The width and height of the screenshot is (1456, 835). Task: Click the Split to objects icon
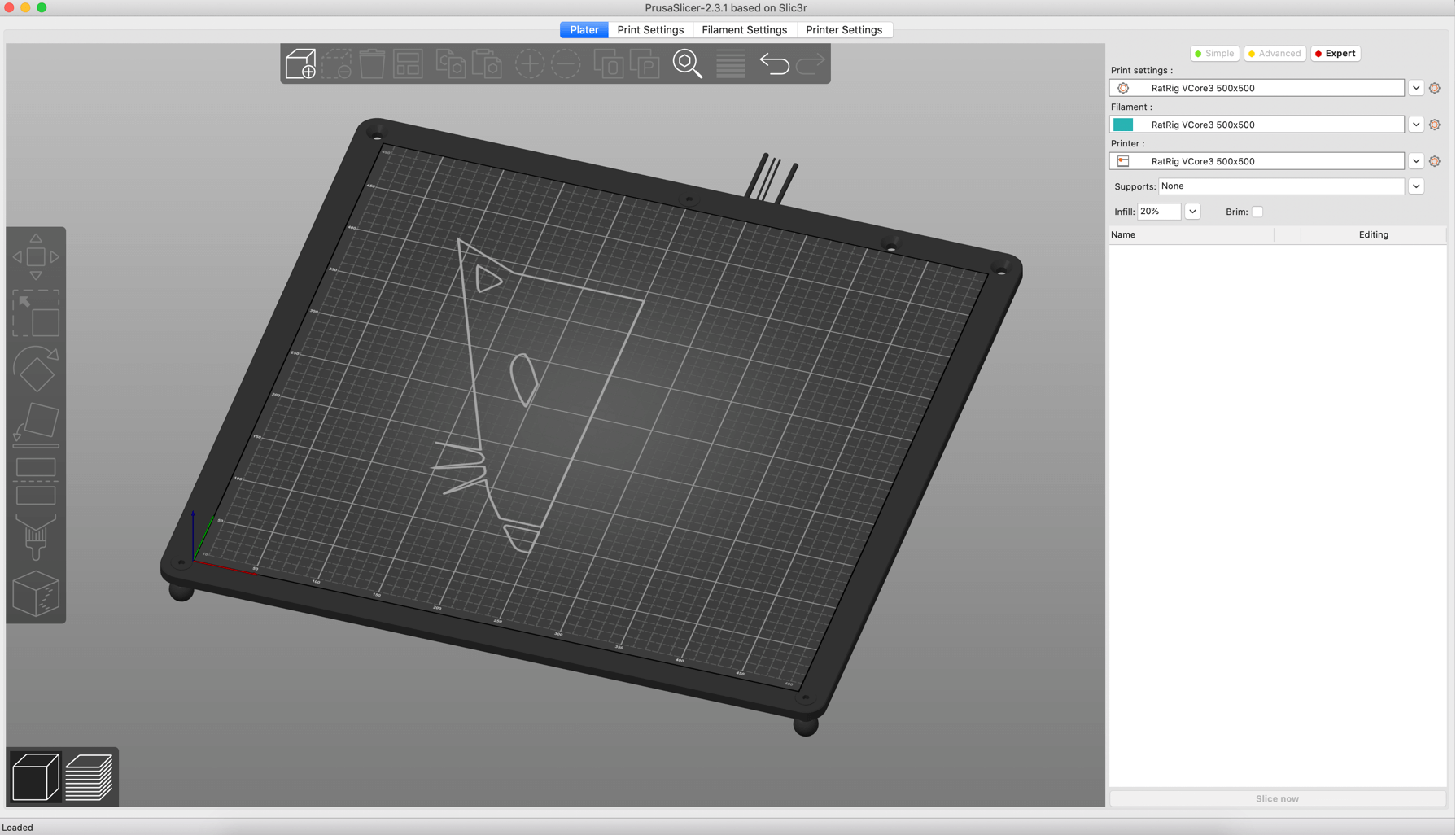coord(609,63)
